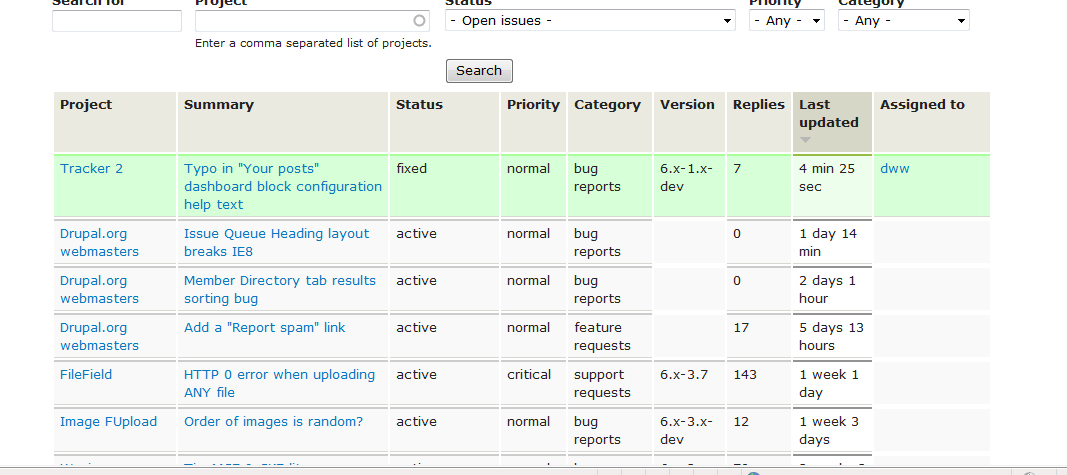Image resolution: width=1067 pixels, height=475 pixels.
Task: Sort table by Replies column header
Action: coord(759,105)
